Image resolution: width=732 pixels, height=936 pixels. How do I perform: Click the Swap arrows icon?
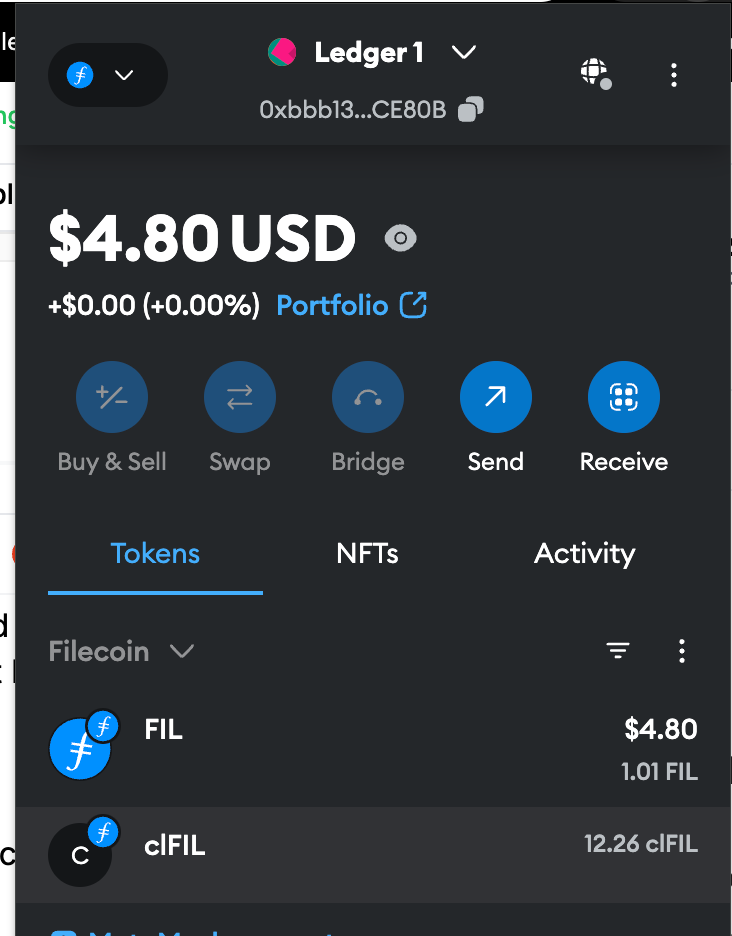239,397
